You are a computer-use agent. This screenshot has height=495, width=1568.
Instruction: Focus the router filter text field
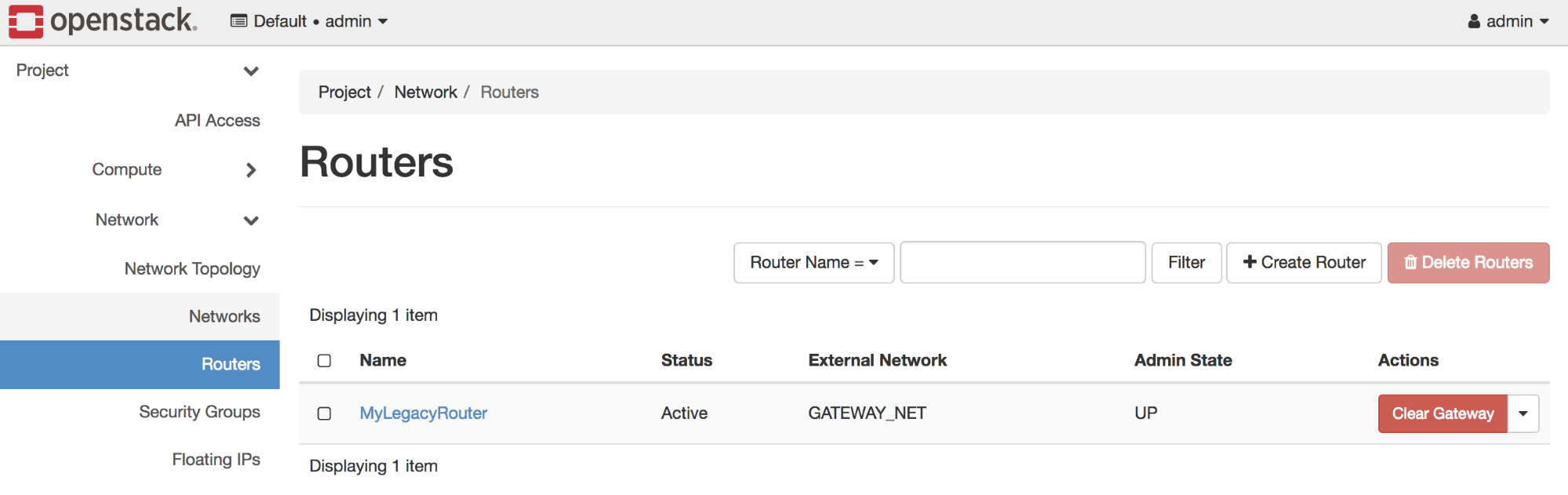pos(1023,263)
